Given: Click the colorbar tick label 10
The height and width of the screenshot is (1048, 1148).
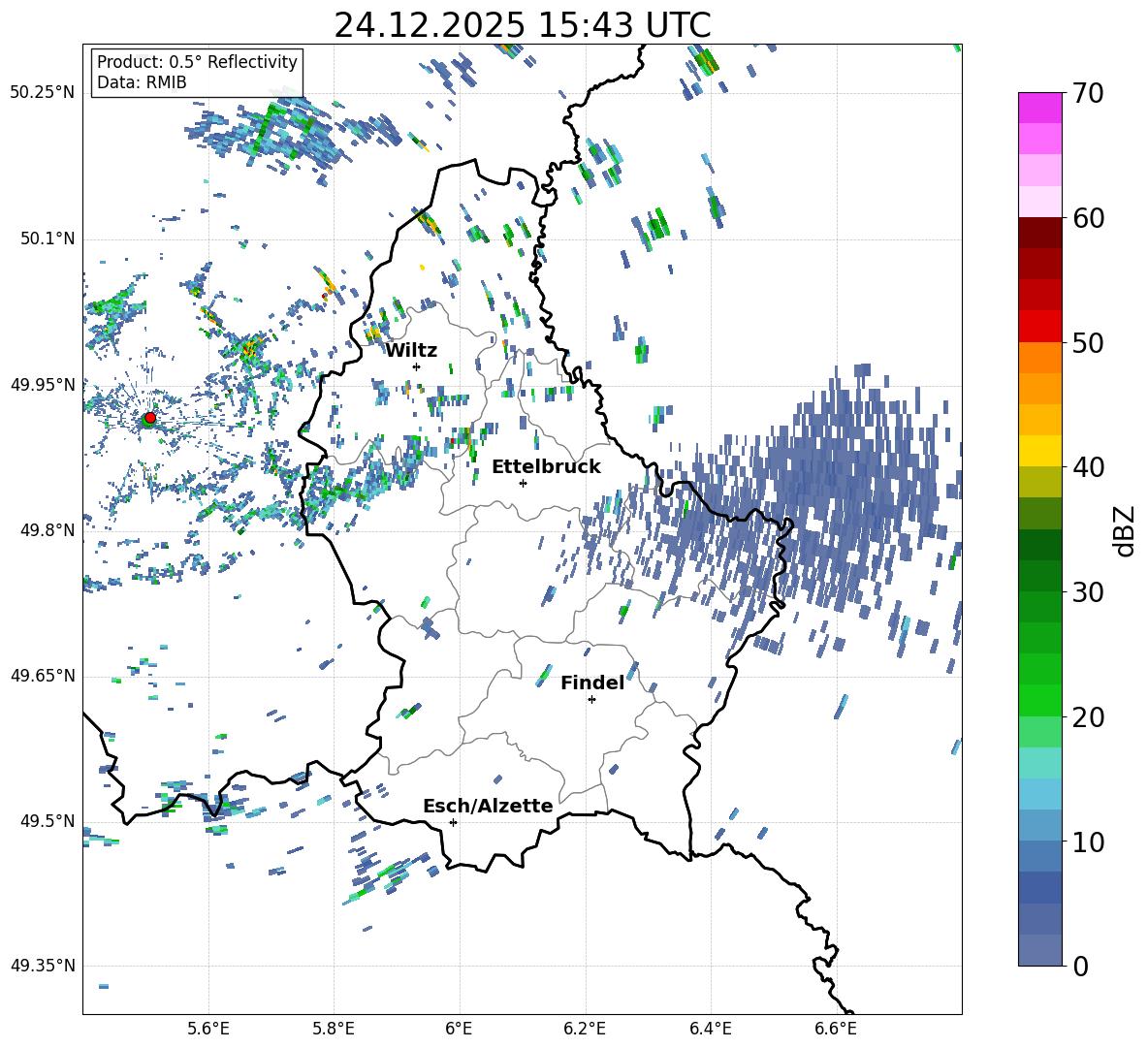Looking at the screenshot, I should [x=1087, y=842].
